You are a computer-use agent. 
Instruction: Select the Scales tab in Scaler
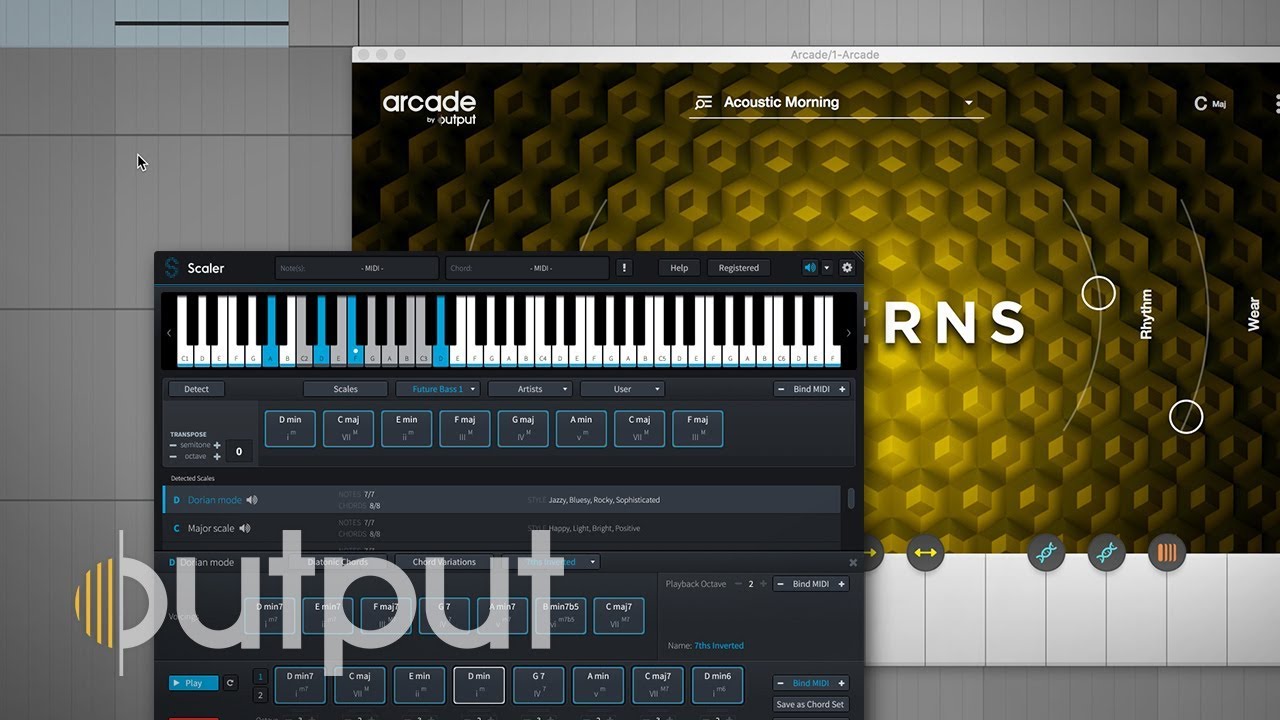[345, 389]
